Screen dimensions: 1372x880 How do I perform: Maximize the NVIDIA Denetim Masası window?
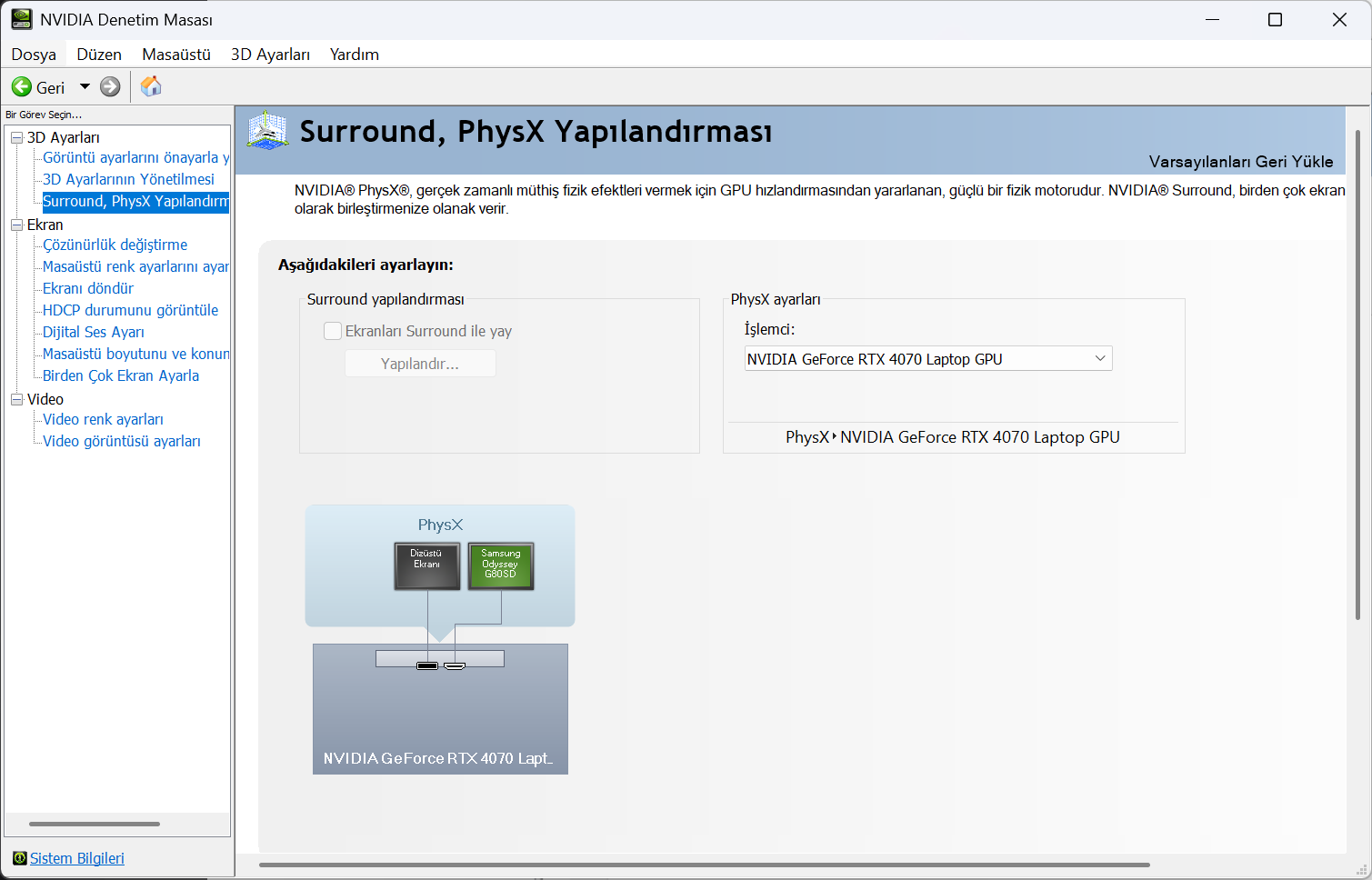(x=1275, y=20)
